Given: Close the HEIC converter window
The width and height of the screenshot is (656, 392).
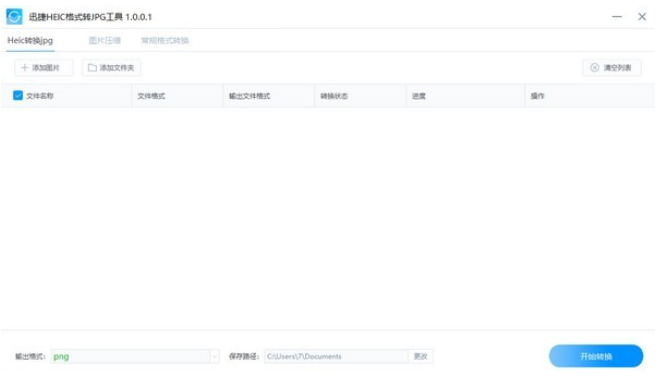Looking at the screenshot, I should [642, 17].
